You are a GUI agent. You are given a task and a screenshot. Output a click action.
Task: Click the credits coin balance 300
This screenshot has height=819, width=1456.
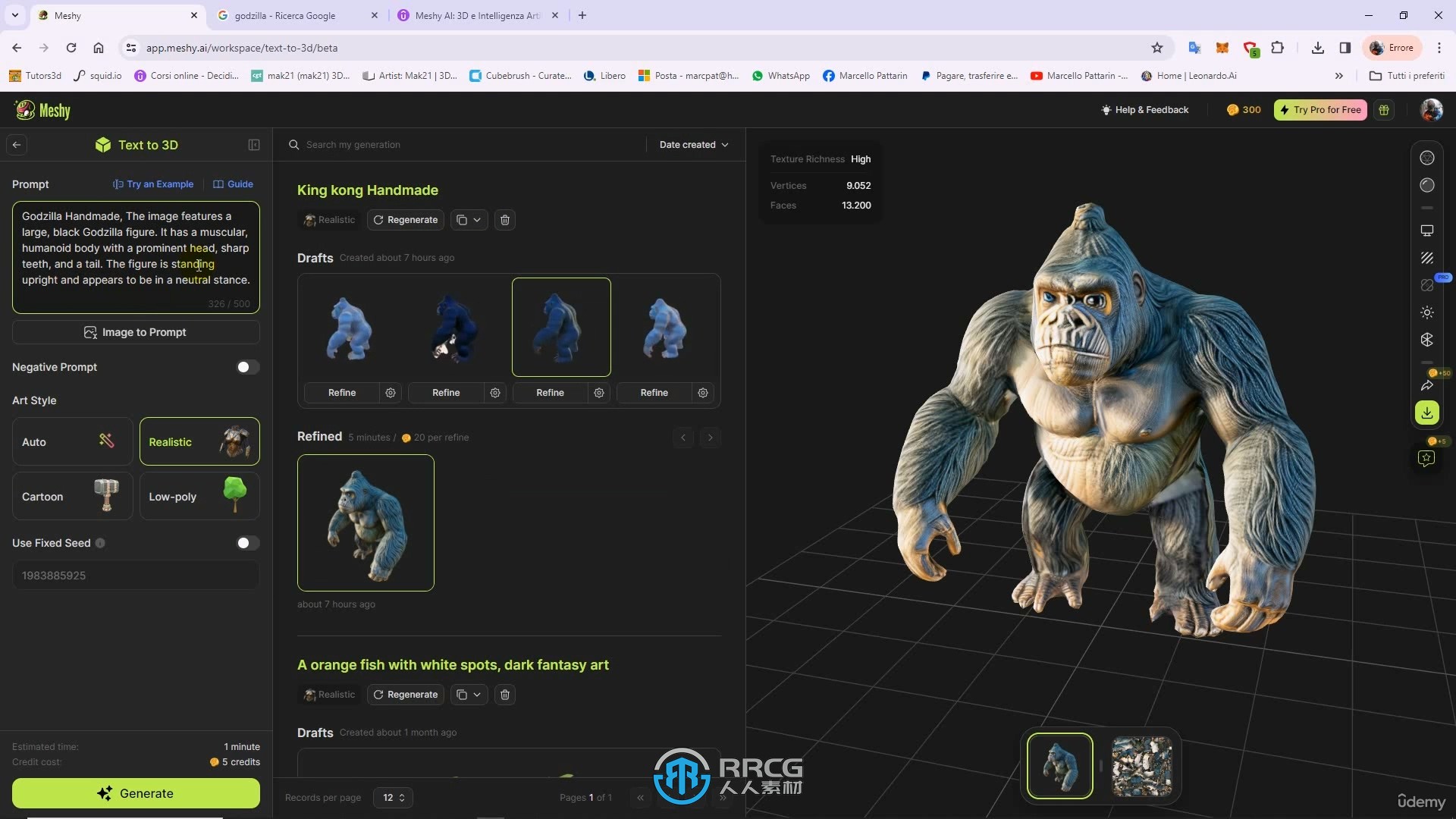click(1244, 110)
